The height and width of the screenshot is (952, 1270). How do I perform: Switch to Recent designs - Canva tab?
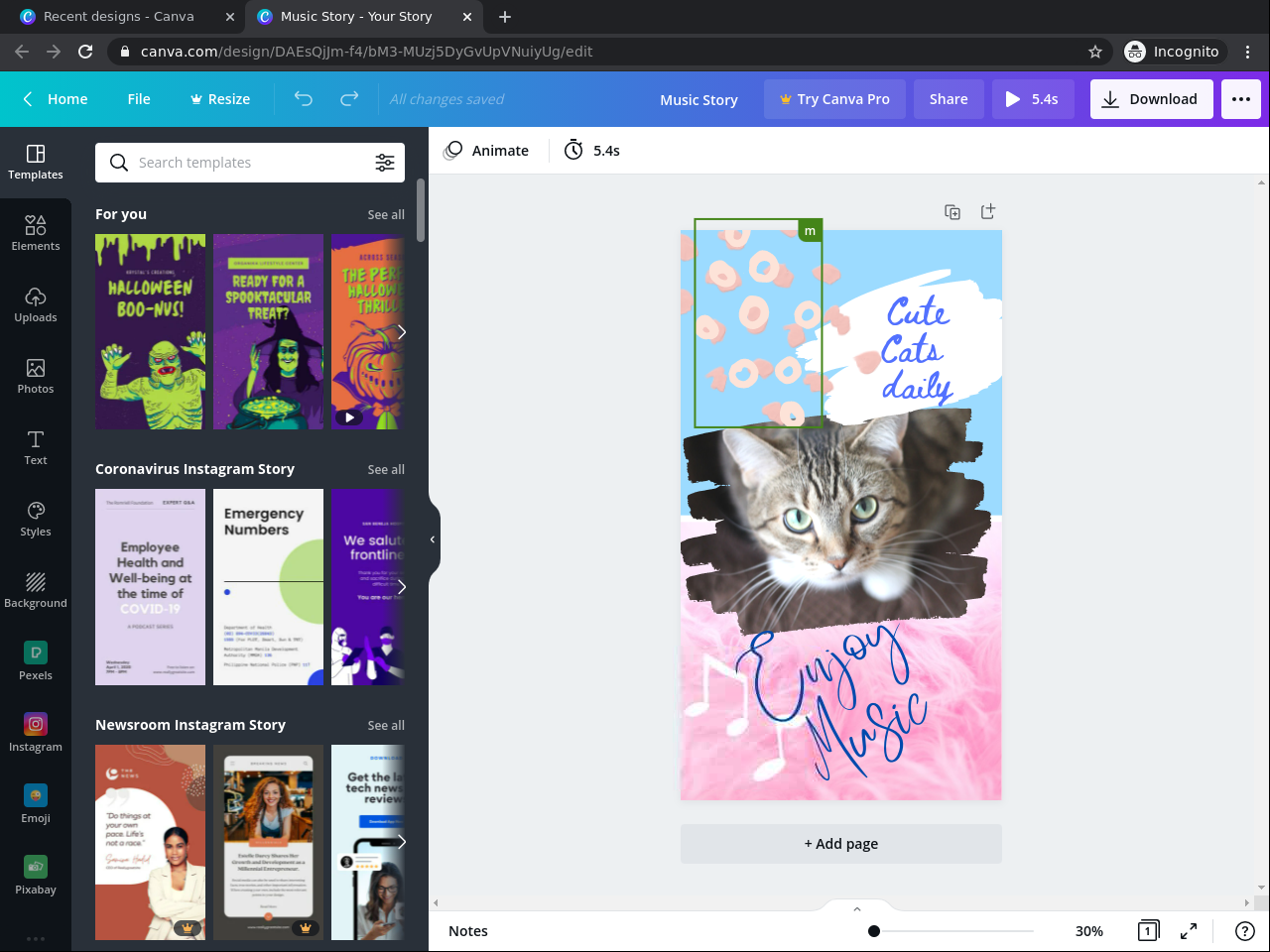118,17
